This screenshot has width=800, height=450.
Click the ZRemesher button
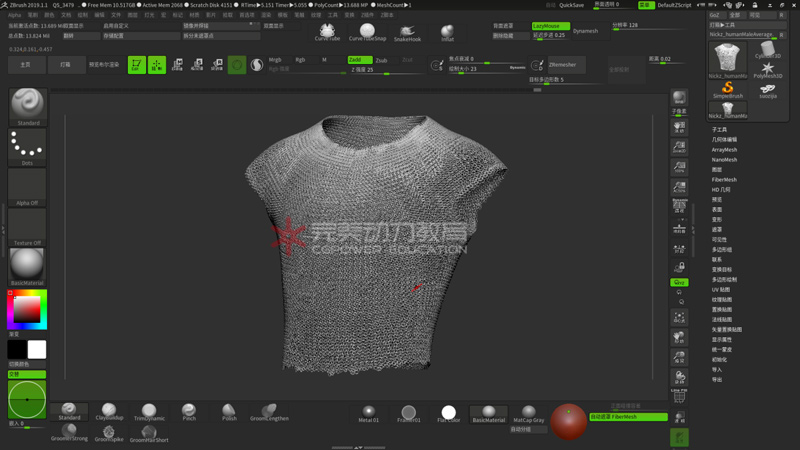coord(562,65)
